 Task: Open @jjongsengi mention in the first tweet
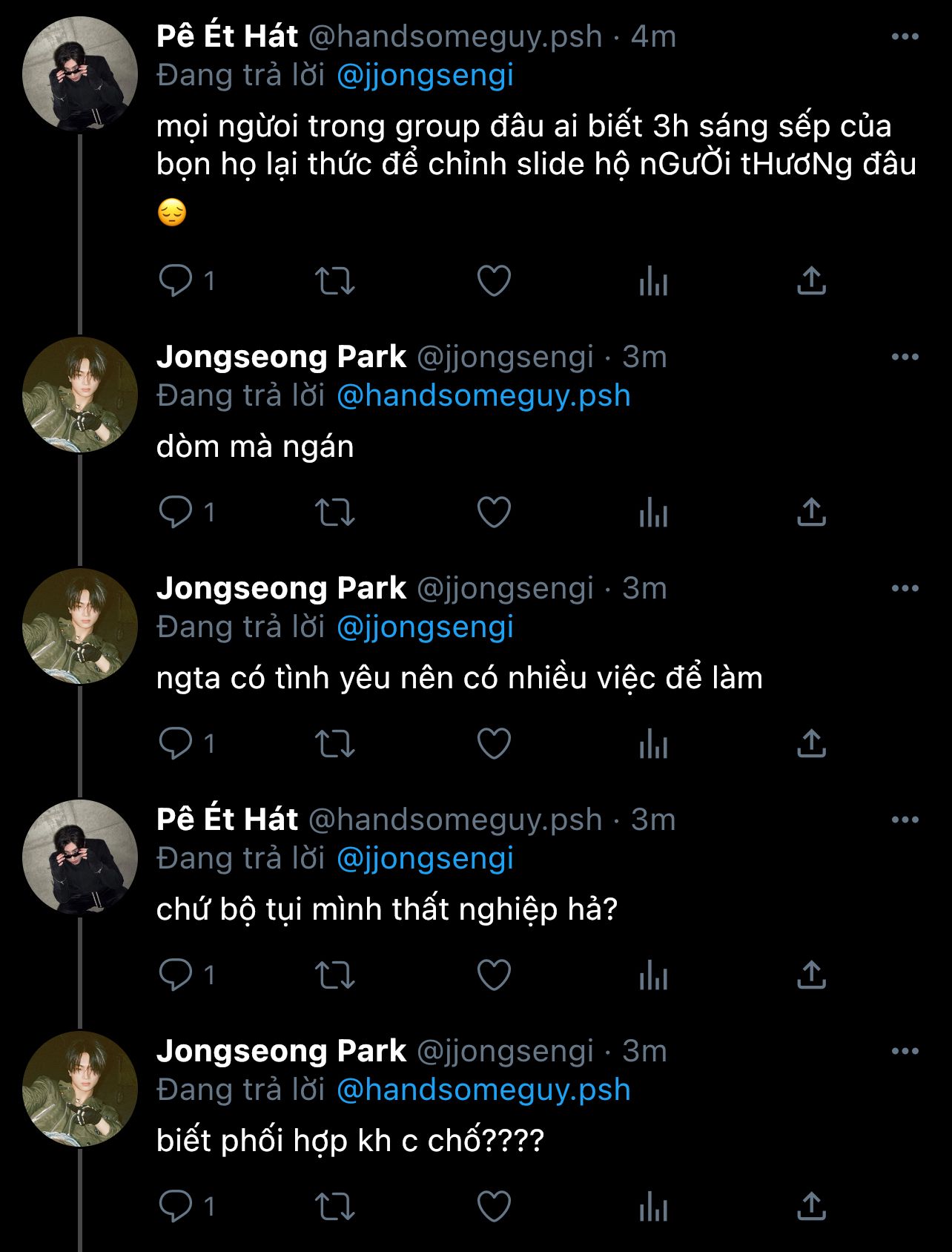click(425, 76)
